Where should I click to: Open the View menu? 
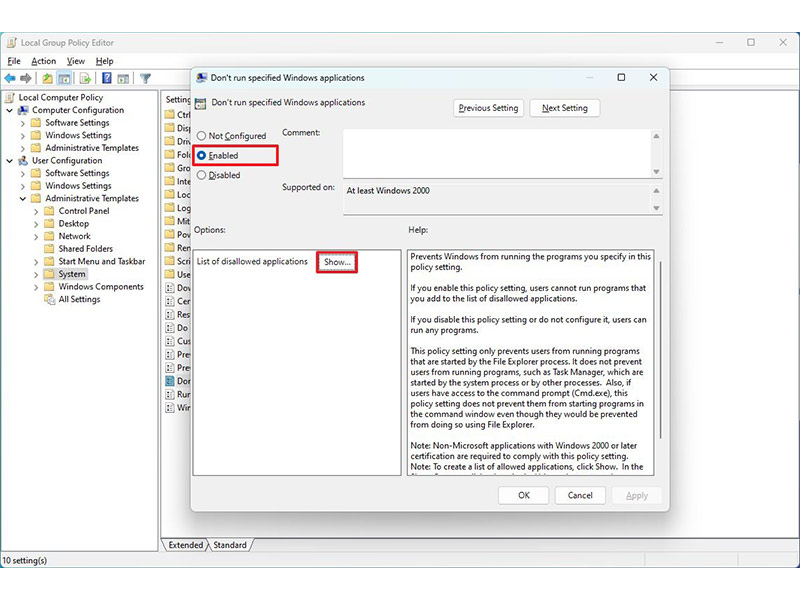pos(76,61)
